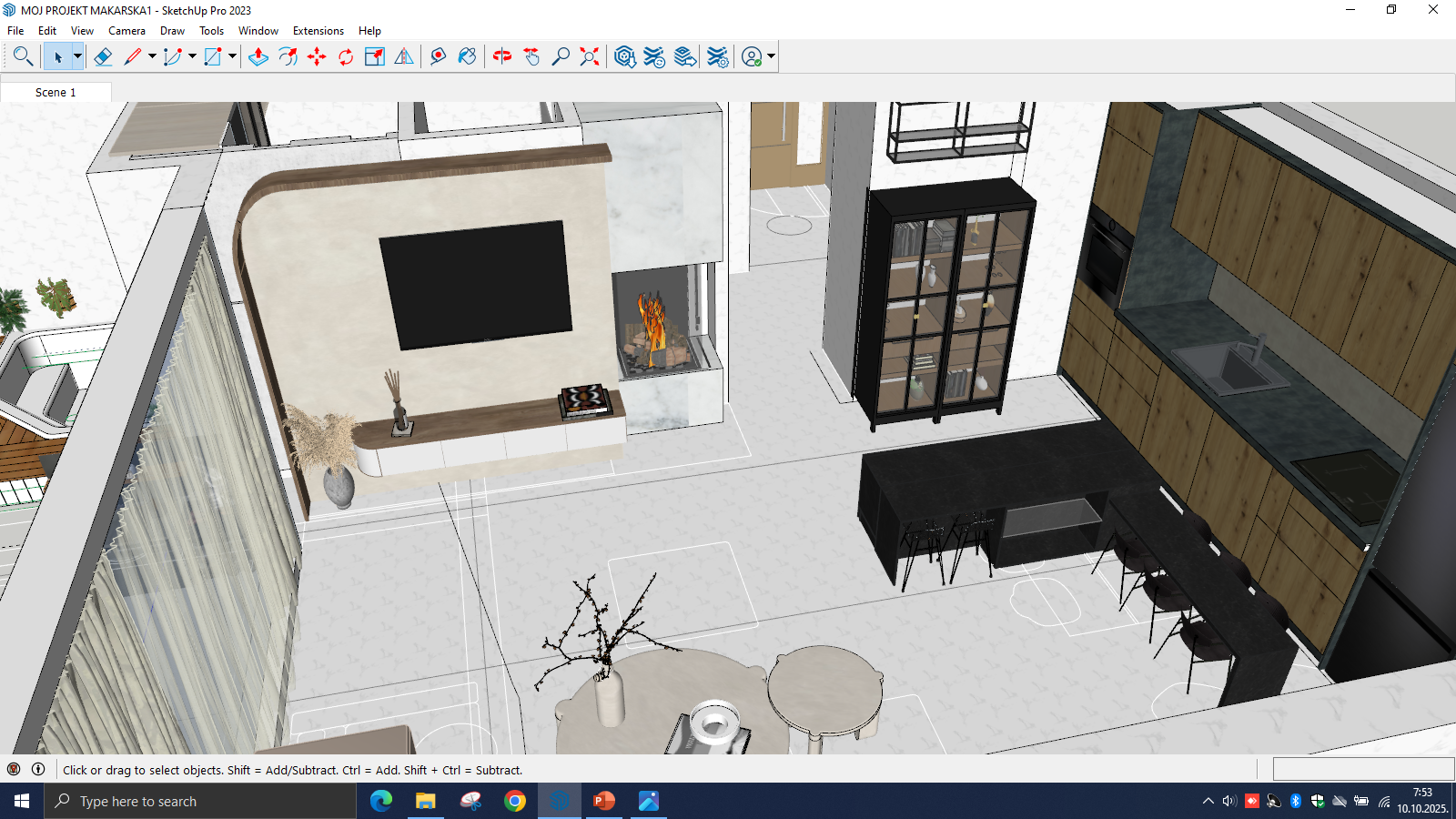Click the Zoom Extents tool
Screen dimensions: 1456x819
pyautogui.click(x=590, y=56)
